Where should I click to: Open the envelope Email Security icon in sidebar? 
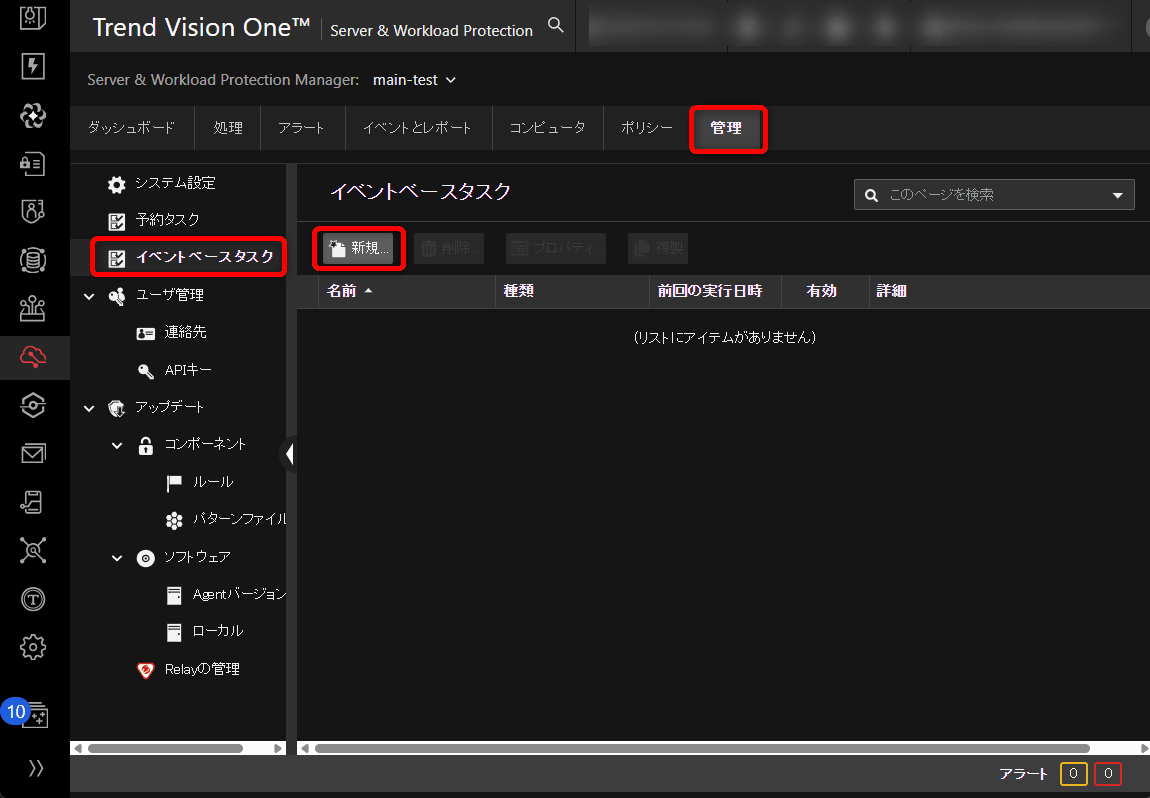click(x=33, y=453)
